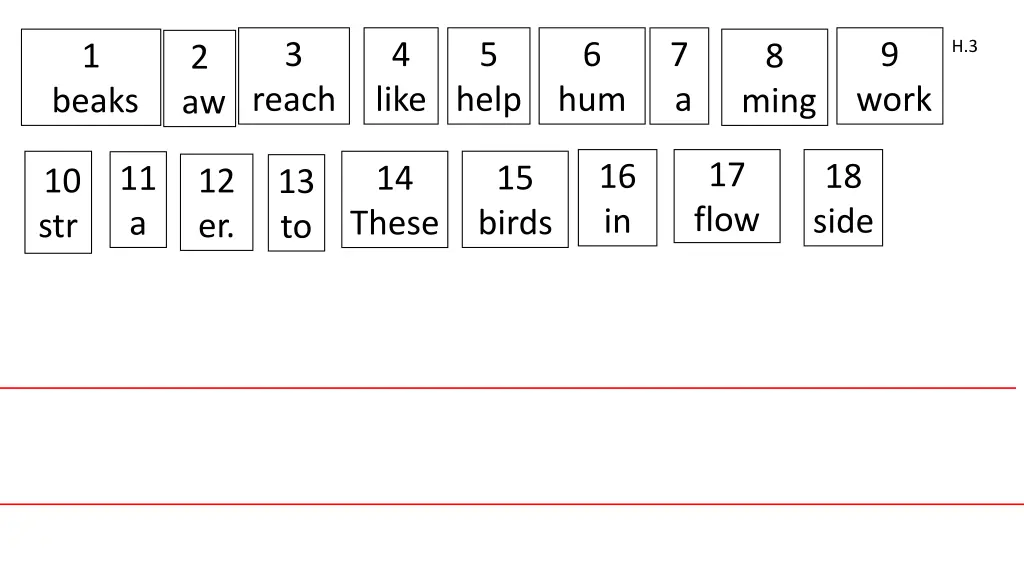
Task: Click the birds card numbered 15
Action: tap(515, 200)
